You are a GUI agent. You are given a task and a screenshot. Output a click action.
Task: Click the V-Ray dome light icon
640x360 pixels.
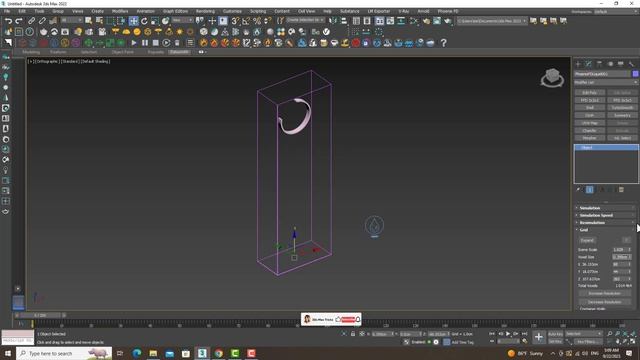pyautogui.click(x=126, y=32)
